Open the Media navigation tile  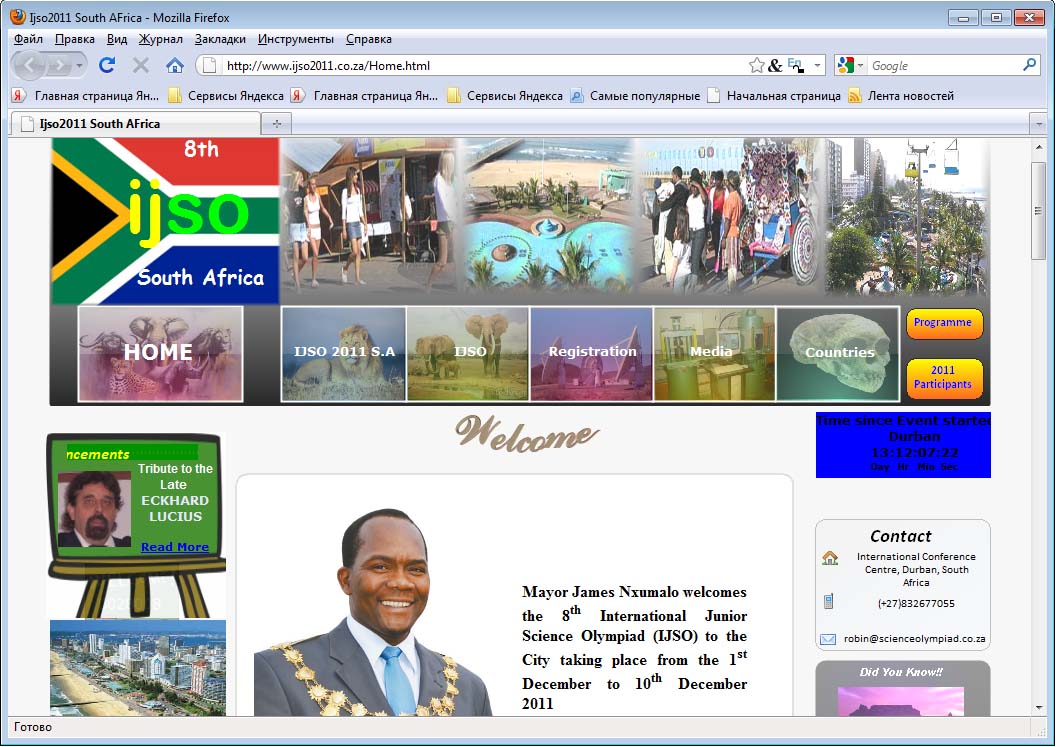715,354
